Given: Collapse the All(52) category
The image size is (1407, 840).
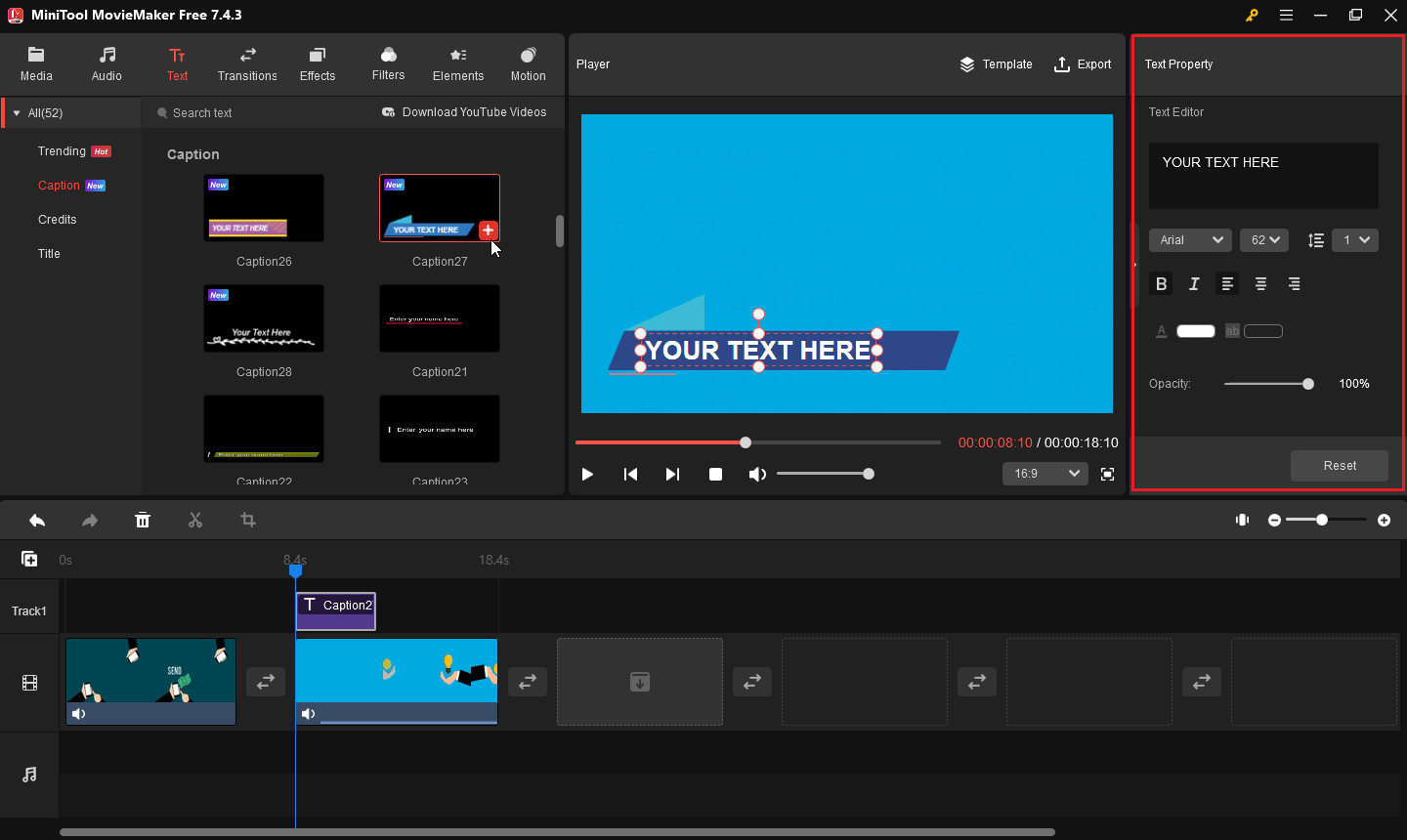Looking at the screenshot, I should (17, 113).
